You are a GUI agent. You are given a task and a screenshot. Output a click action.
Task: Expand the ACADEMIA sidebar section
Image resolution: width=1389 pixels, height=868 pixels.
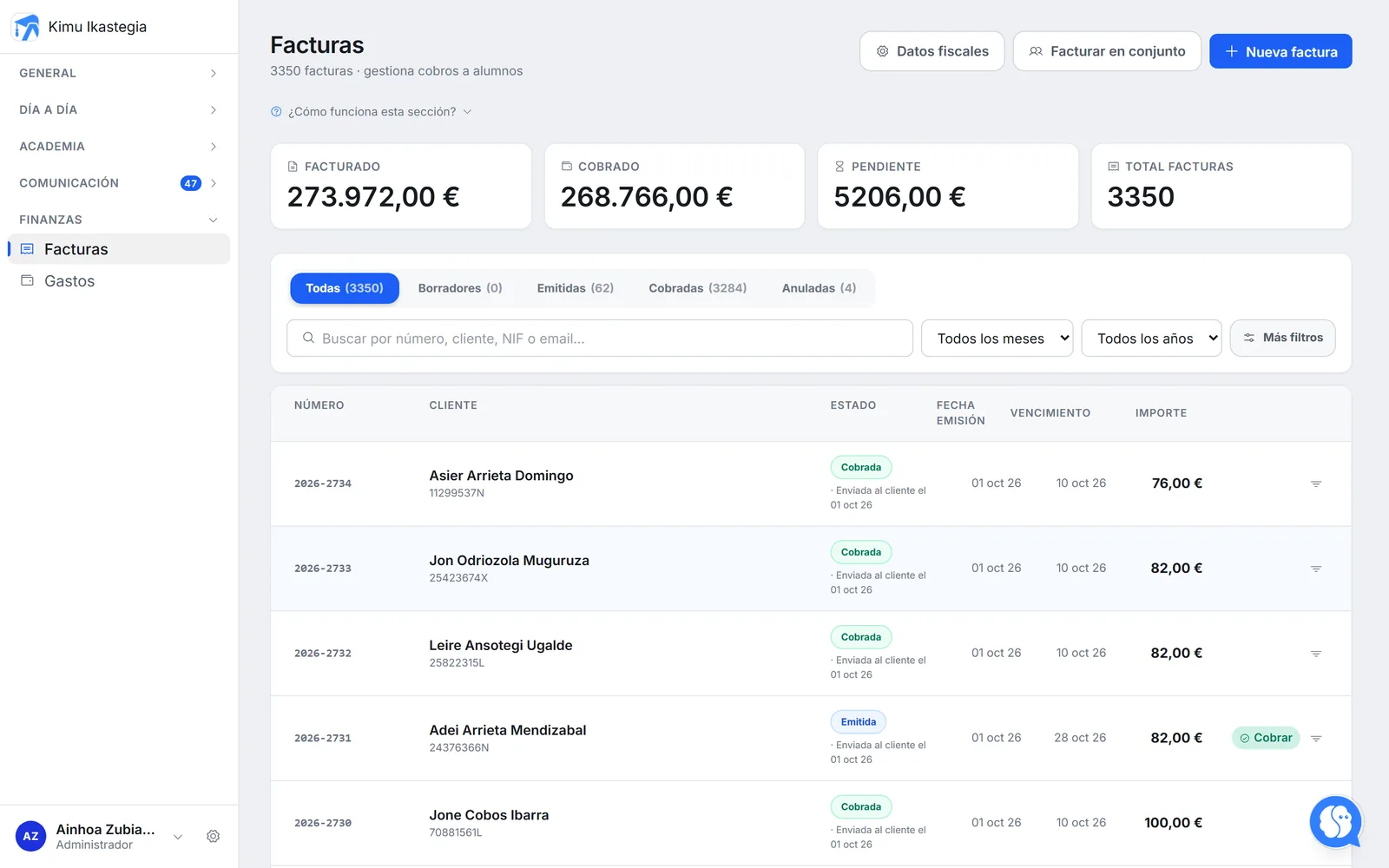(x=119, y=147)
